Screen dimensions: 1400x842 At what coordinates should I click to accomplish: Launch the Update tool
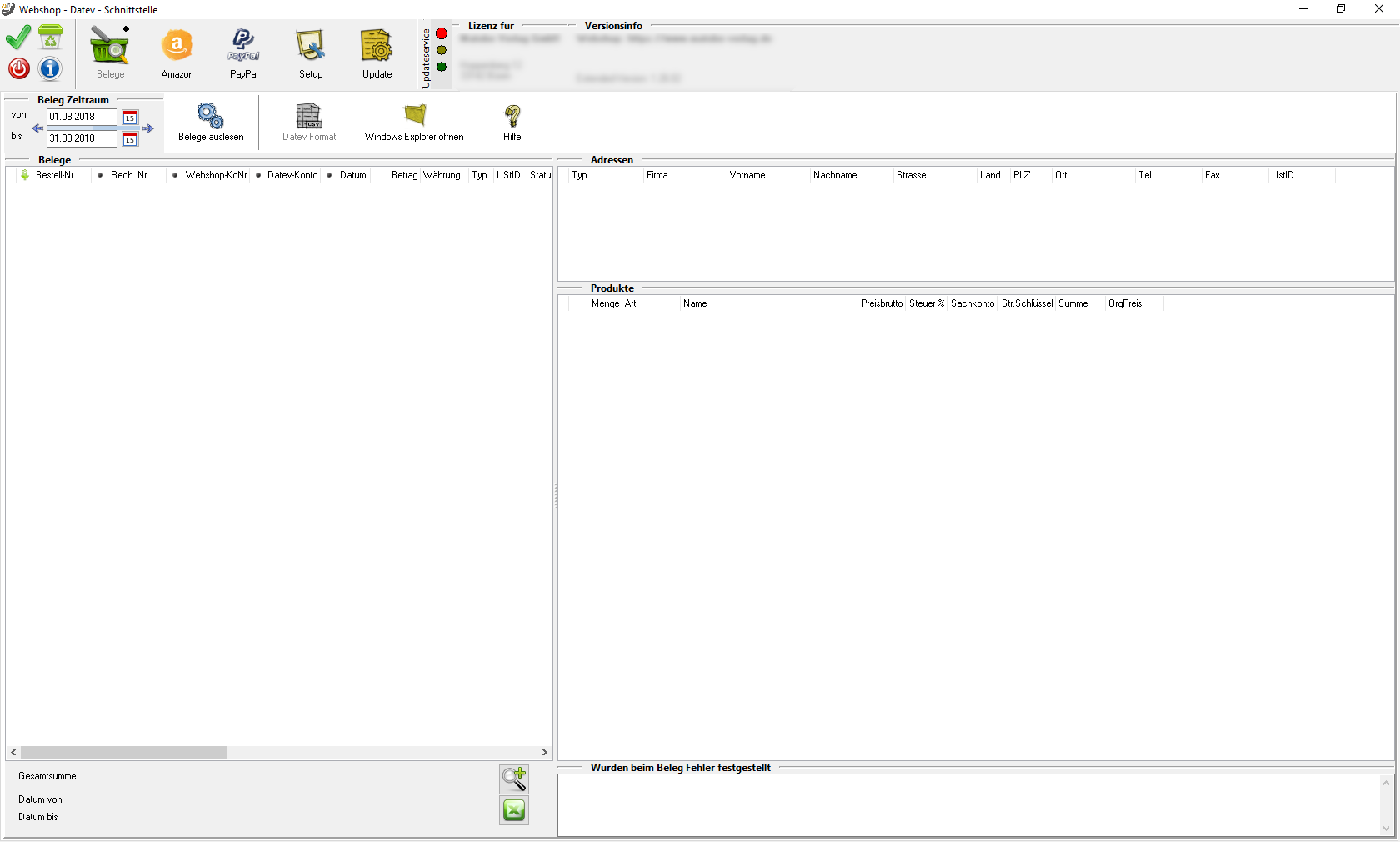[x=377, y=53]
